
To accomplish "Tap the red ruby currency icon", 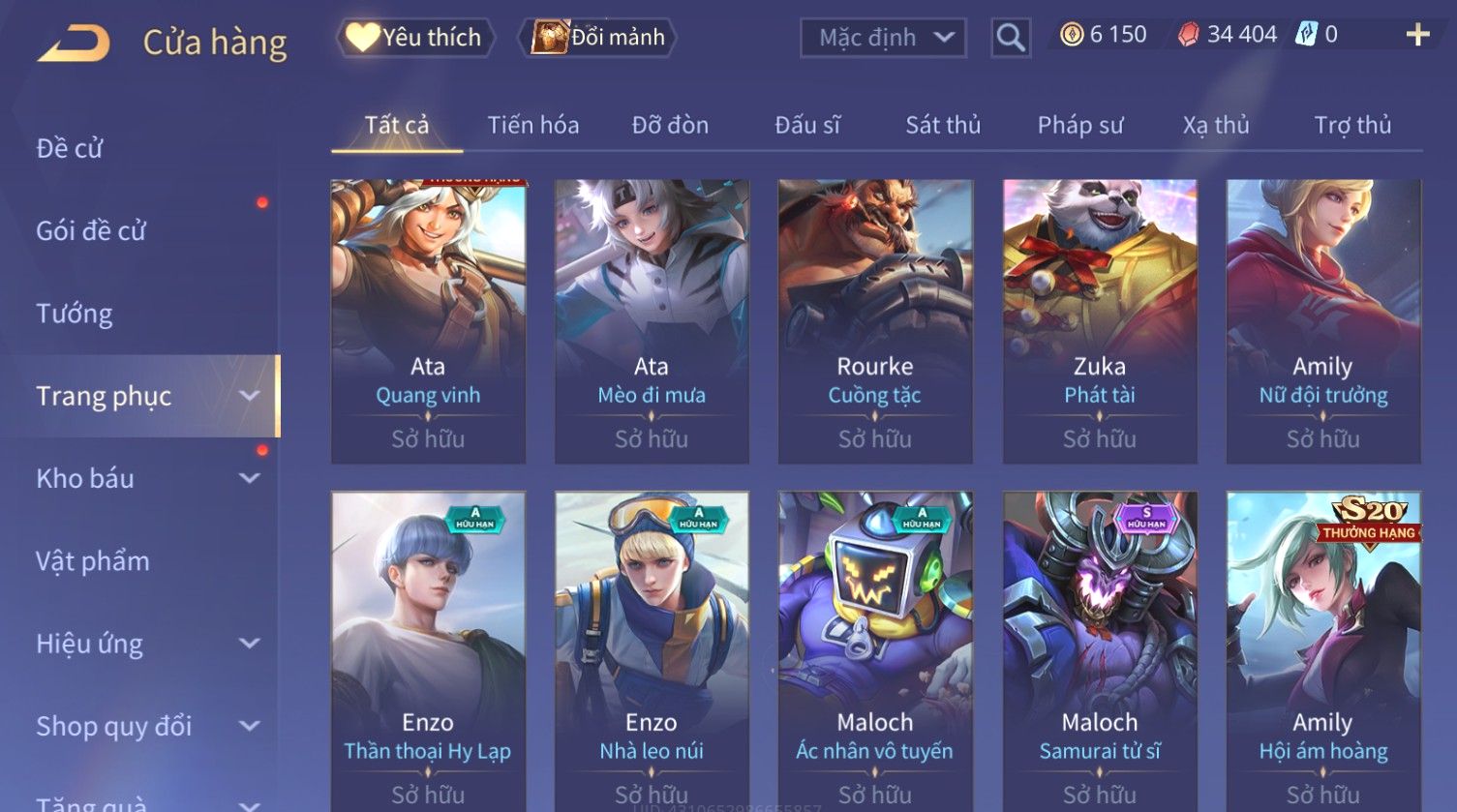I will point(1188,35).
